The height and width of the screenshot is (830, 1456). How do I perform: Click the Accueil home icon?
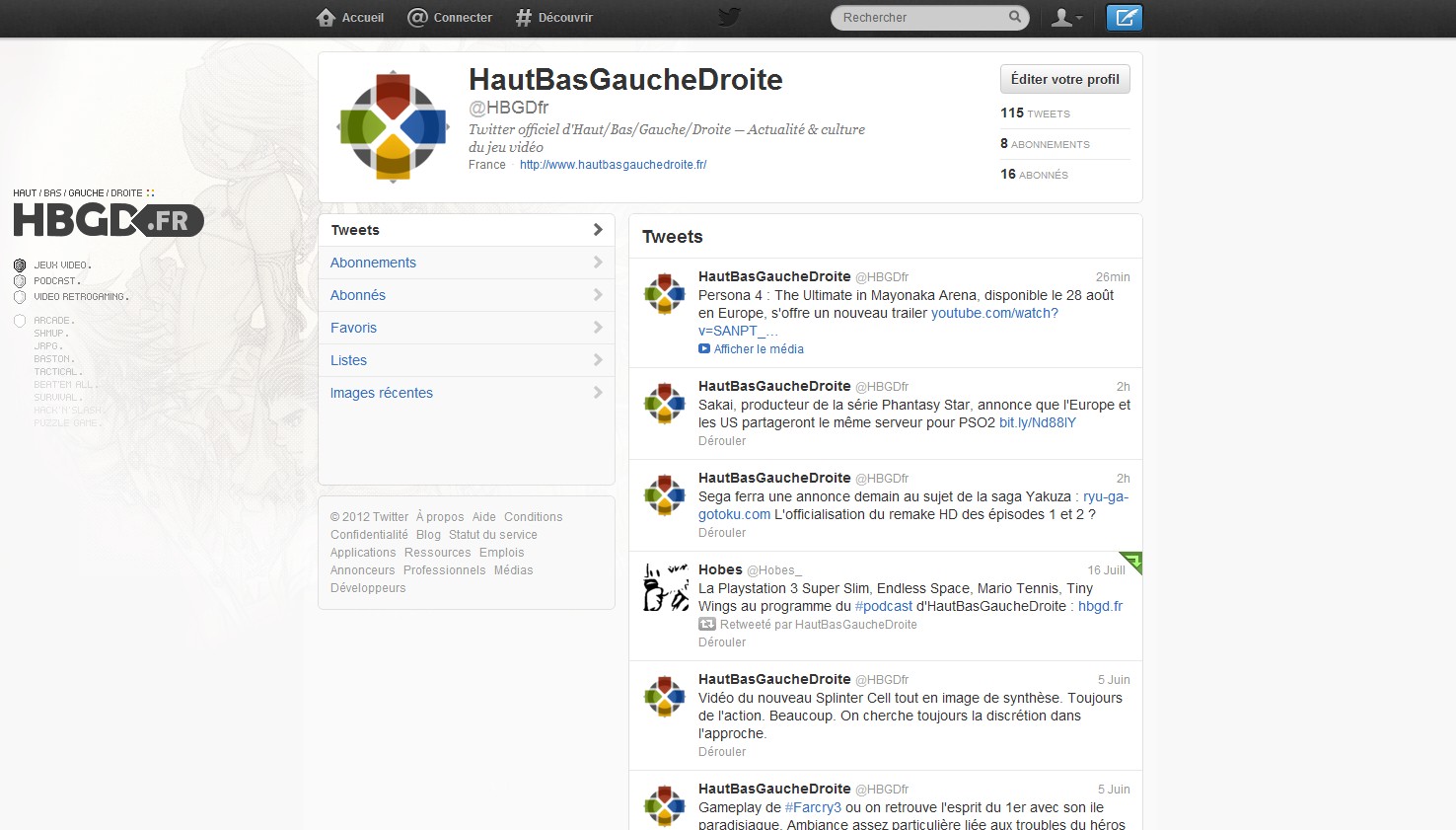pyautogui.click(x=327, y=18)
